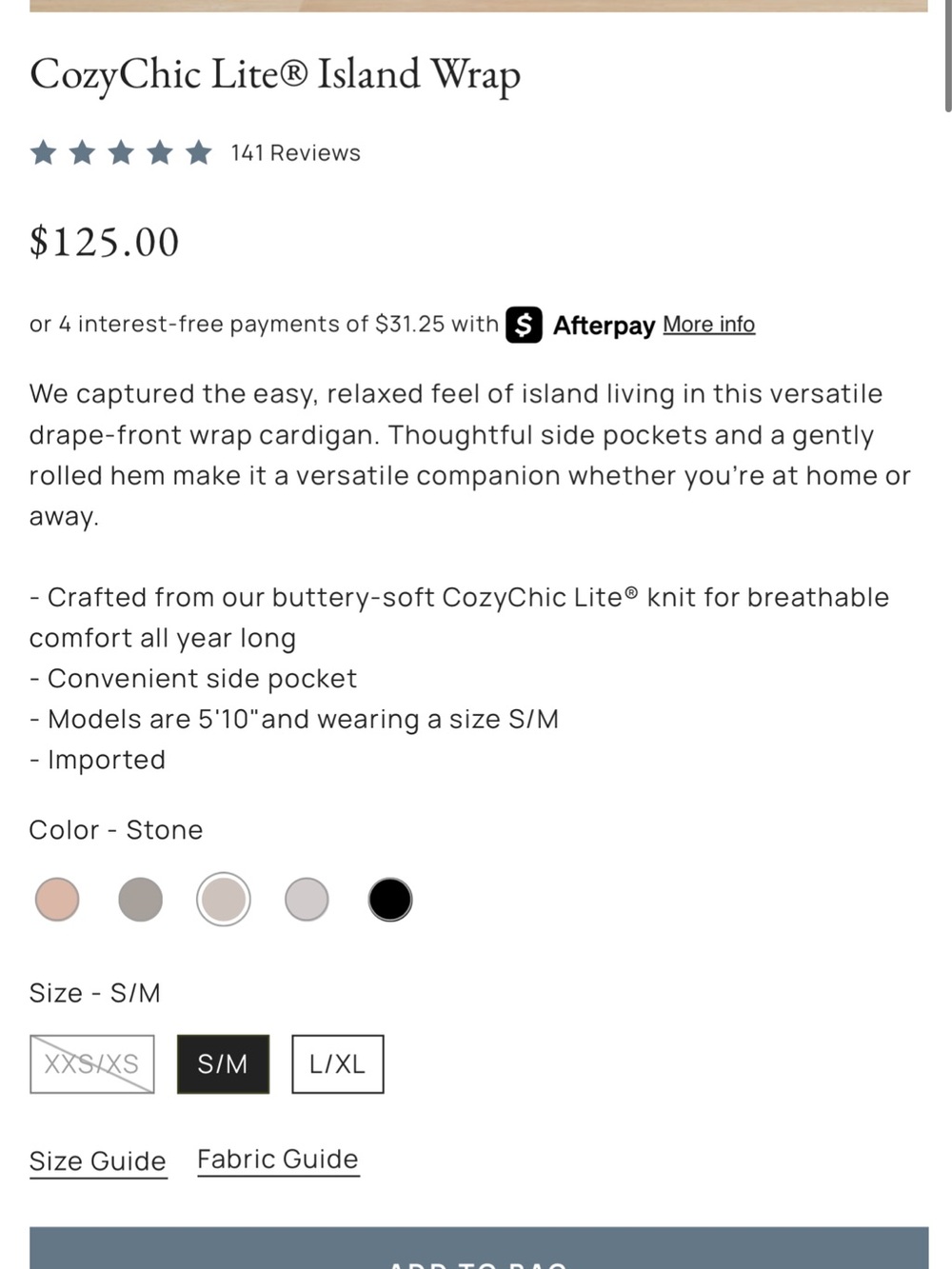Viewport: 952px width, 1269px height.
Task: Open the Fabric Guide
Action: tap(278, 1160)
